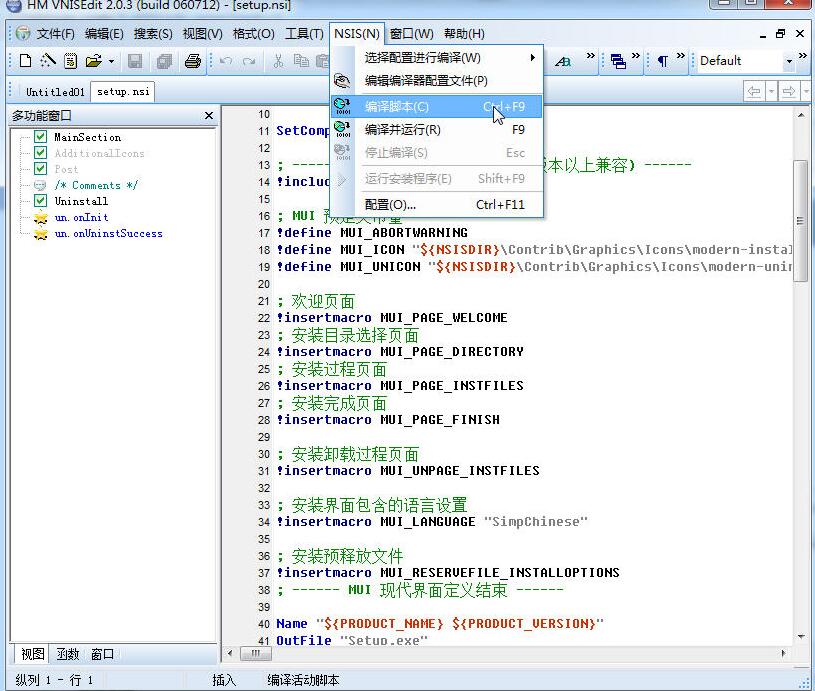The image size is (815, 691).
Task: Open the 格式(O) menu
Action: [253, 34]
